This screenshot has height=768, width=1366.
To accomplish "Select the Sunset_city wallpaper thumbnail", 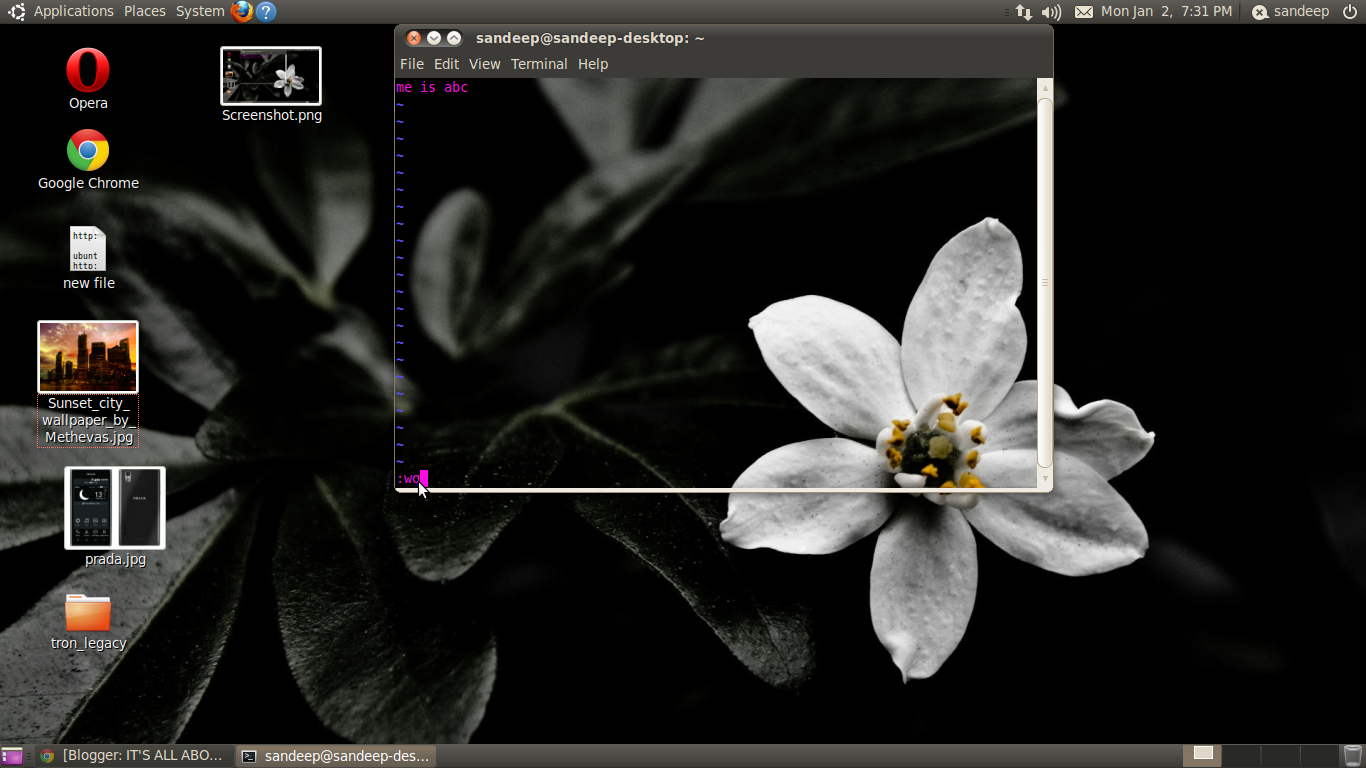I will [x=88, y=356].
